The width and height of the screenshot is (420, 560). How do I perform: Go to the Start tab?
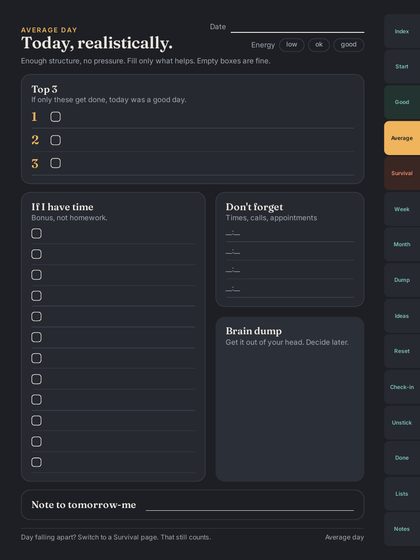(402, 67)
